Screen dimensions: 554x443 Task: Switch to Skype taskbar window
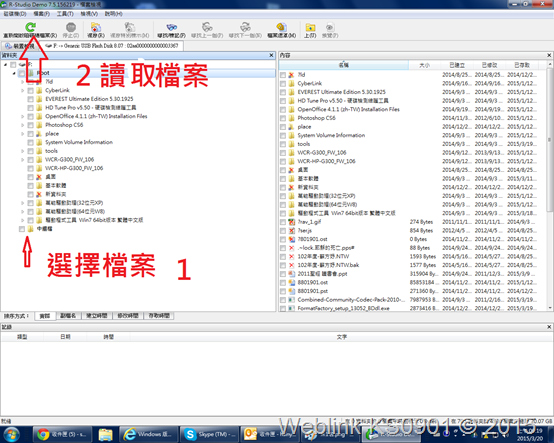(x=209, y=435)
